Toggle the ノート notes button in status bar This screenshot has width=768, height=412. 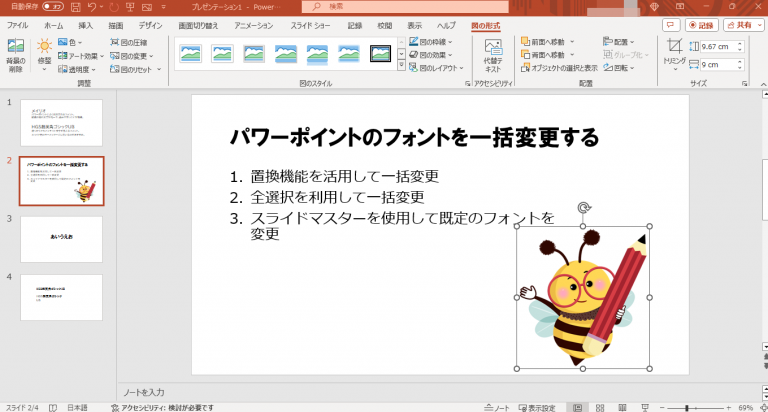click(497, 408)
